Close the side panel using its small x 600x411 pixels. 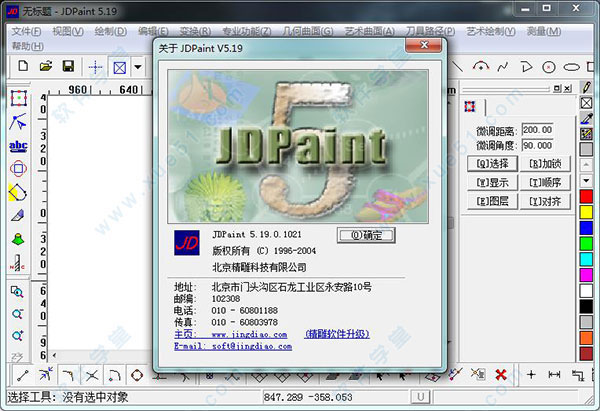(567, 88)
